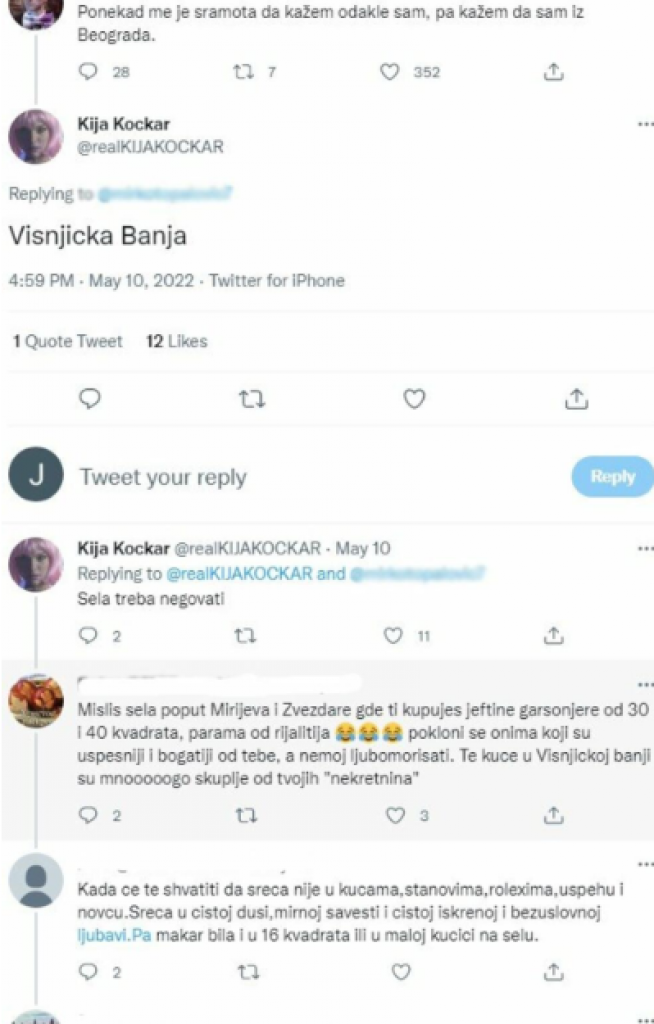Retweet the main Visnjicka Banja tweet
The height and width of the screenshot is (1024, 654).
pos(251,399)
